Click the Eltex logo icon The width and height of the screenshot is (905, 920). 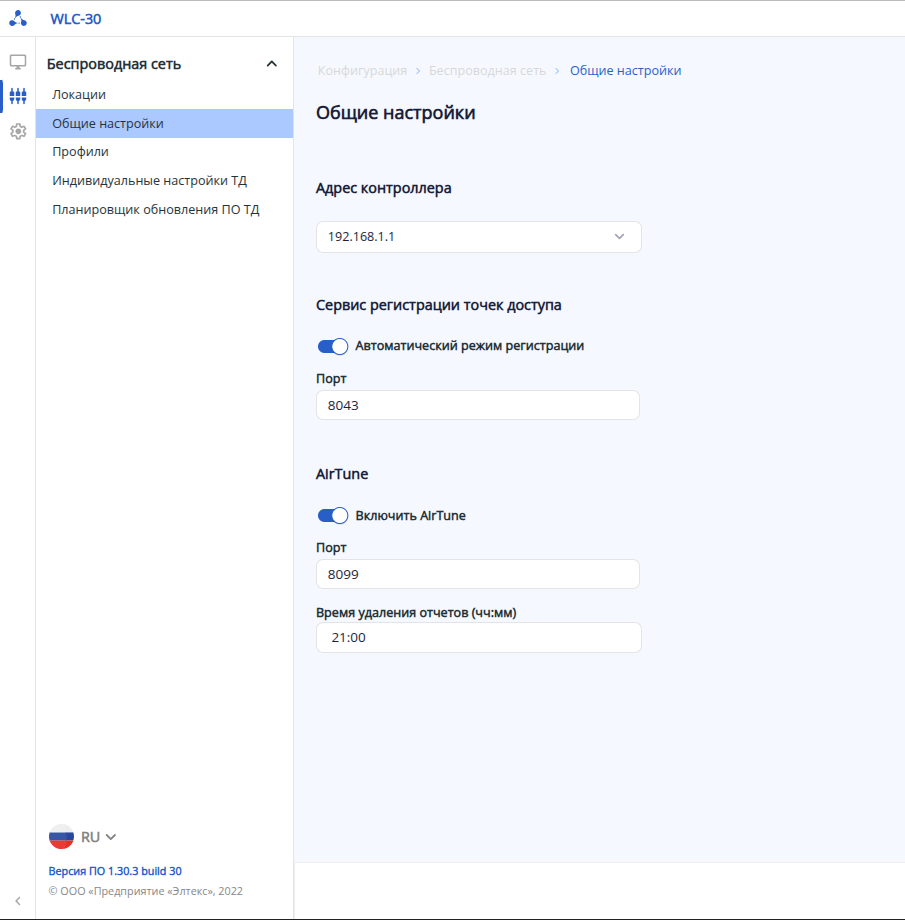tap(18, 18)
